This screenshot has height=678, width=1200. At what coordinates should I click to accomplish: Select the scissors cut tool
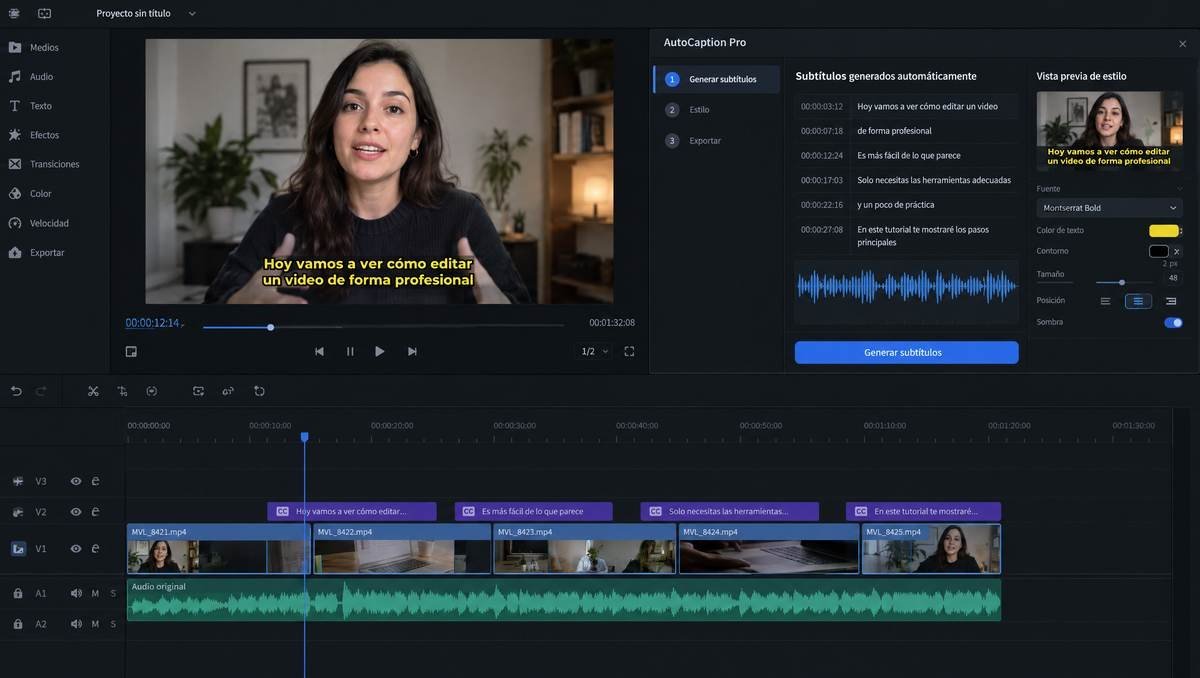93,391
